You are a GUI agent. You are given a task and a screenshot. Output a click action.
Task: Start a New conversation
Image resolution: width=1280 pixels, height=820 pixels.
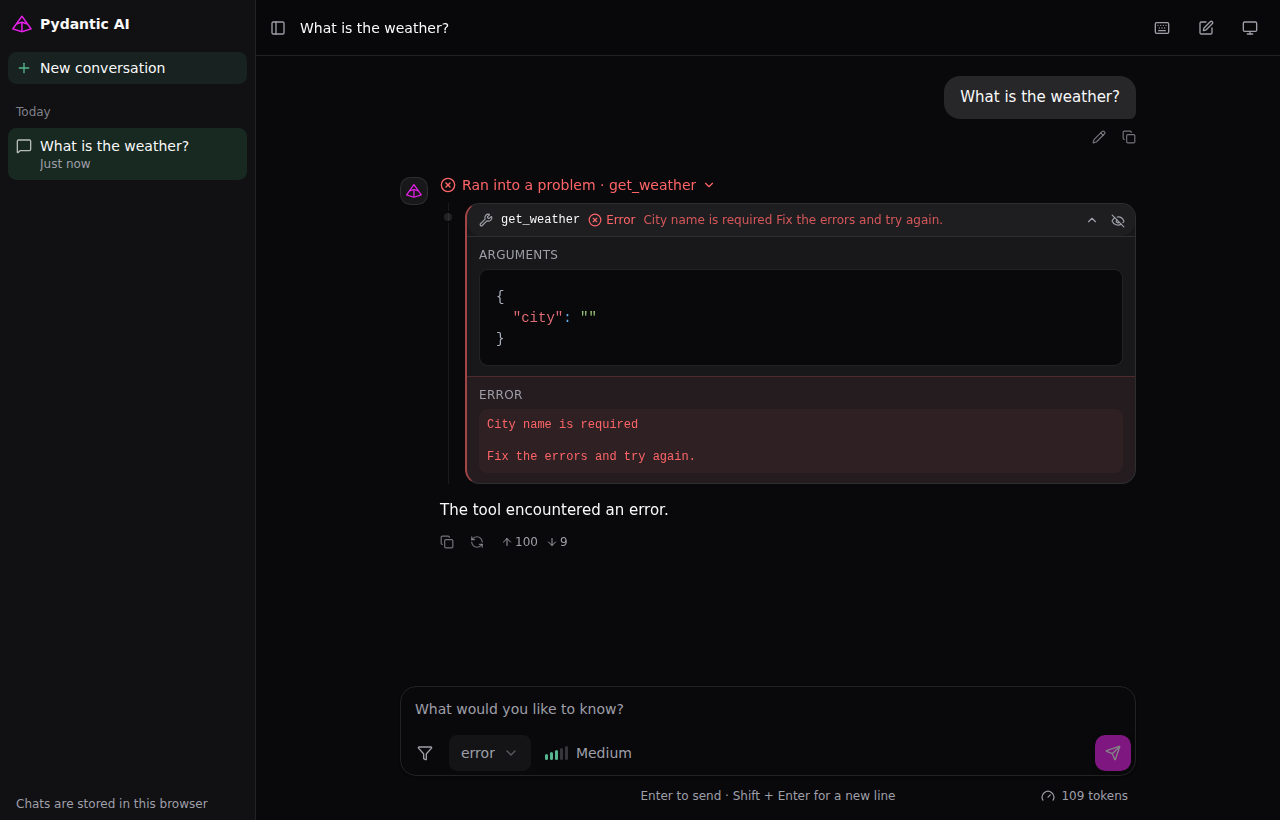point(127,68)
